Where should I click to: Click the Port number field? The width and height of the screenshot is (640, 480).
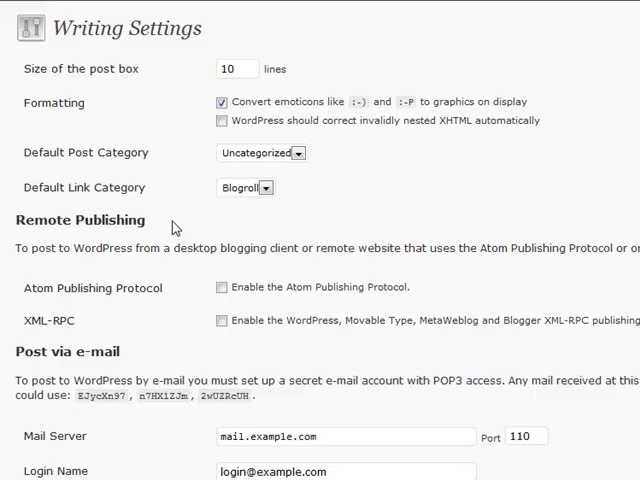coord(526,437)
